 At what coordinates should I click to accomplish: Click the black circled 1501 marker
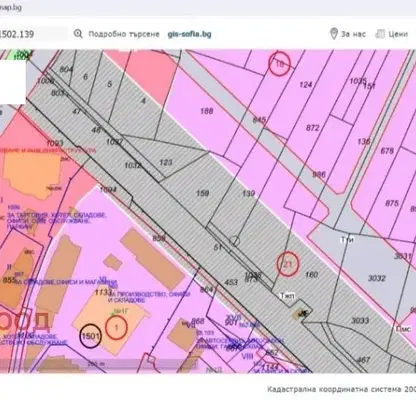91,336
